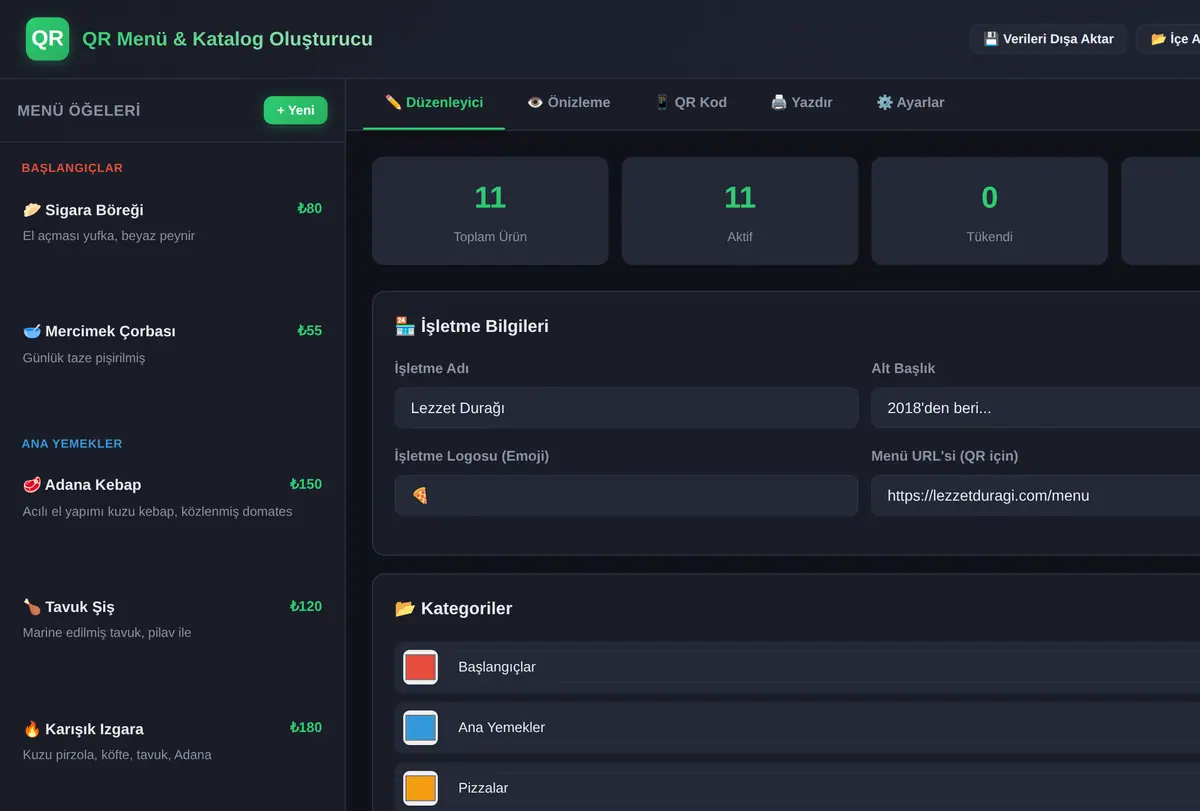Select the Adana Kebap menu item name
Image resolution: width=1200 pixels, height=811 pixels.
93,485
